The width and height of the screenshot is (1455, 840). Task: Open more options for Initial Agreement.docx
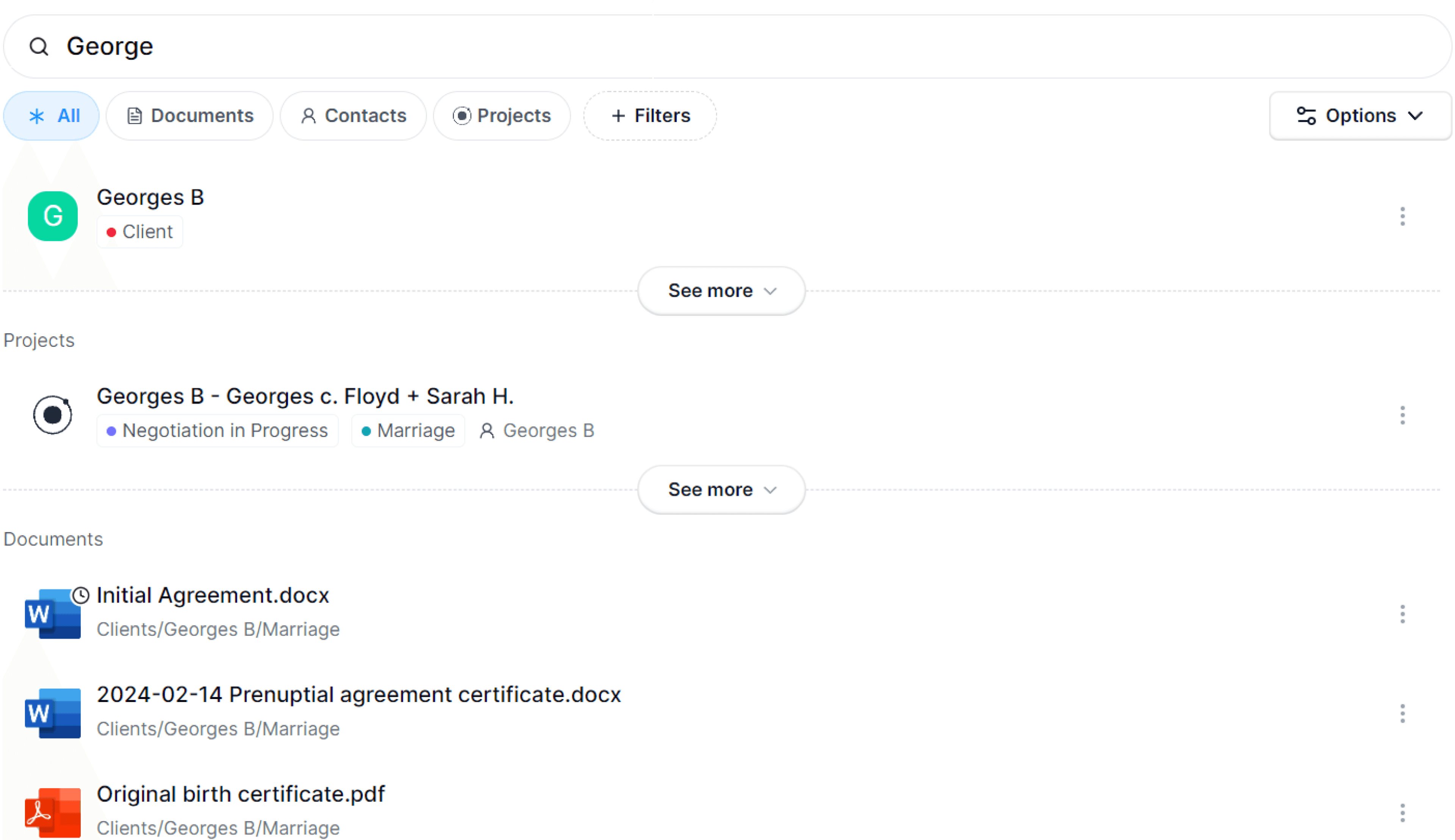(x=1402, y=615)
